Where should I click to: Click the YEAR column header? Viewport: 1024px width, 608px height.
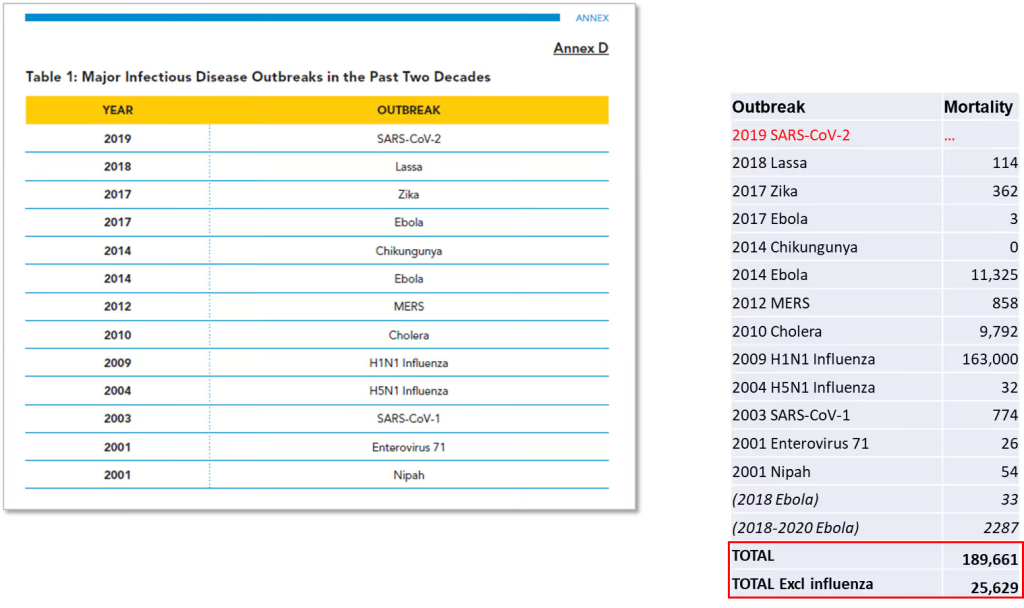pyautogui.click(x=118, y=110)
